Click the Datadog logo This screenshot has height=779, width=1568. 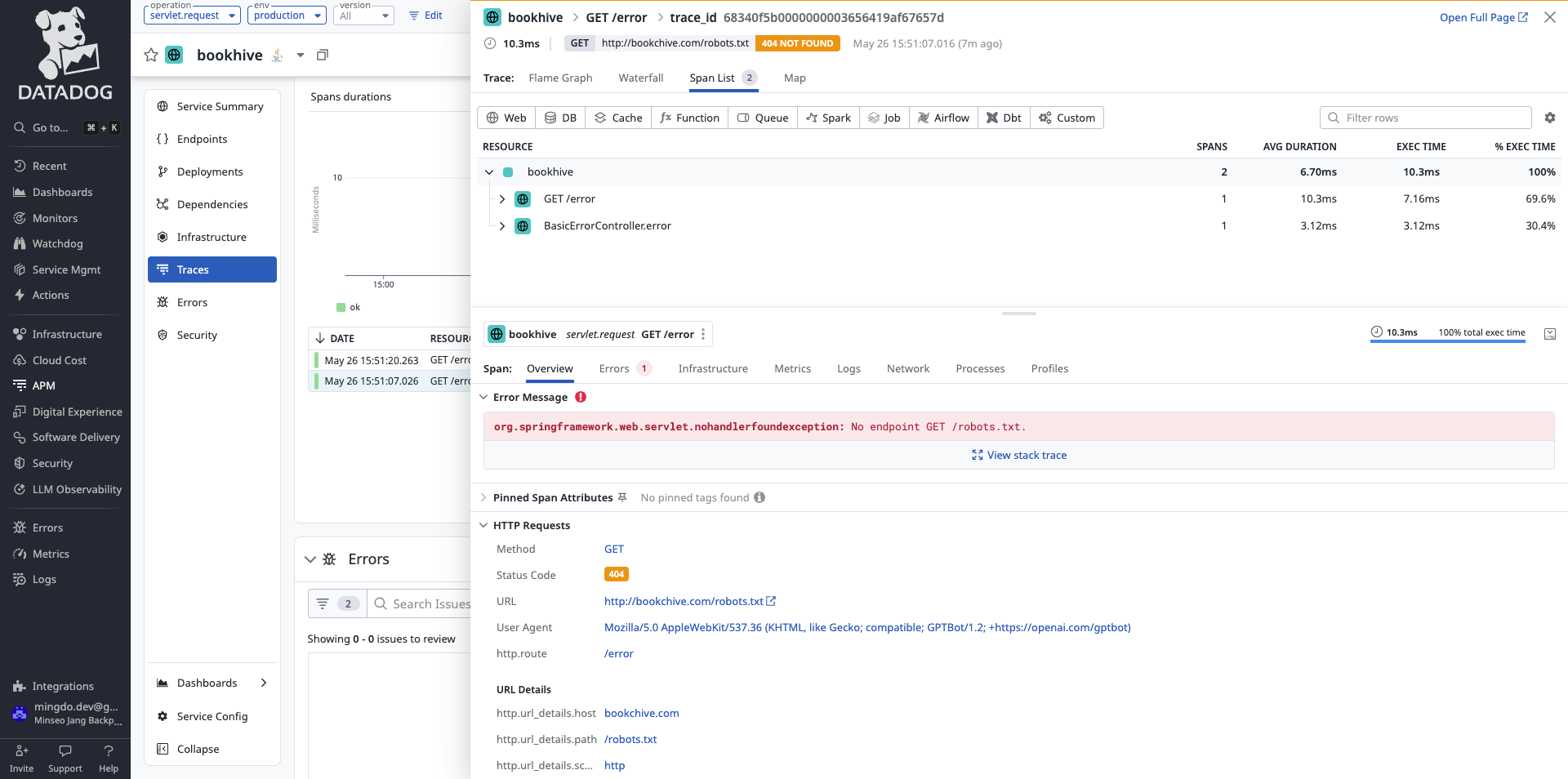tap(65, 53)
